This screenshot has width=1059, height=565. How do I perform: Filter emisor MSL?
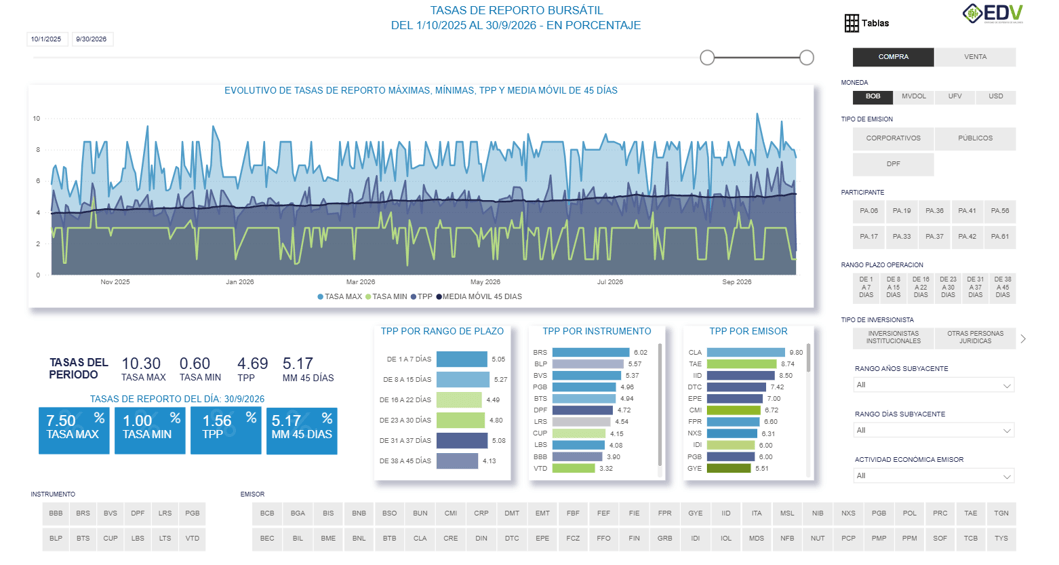click(x=787, y=514)
